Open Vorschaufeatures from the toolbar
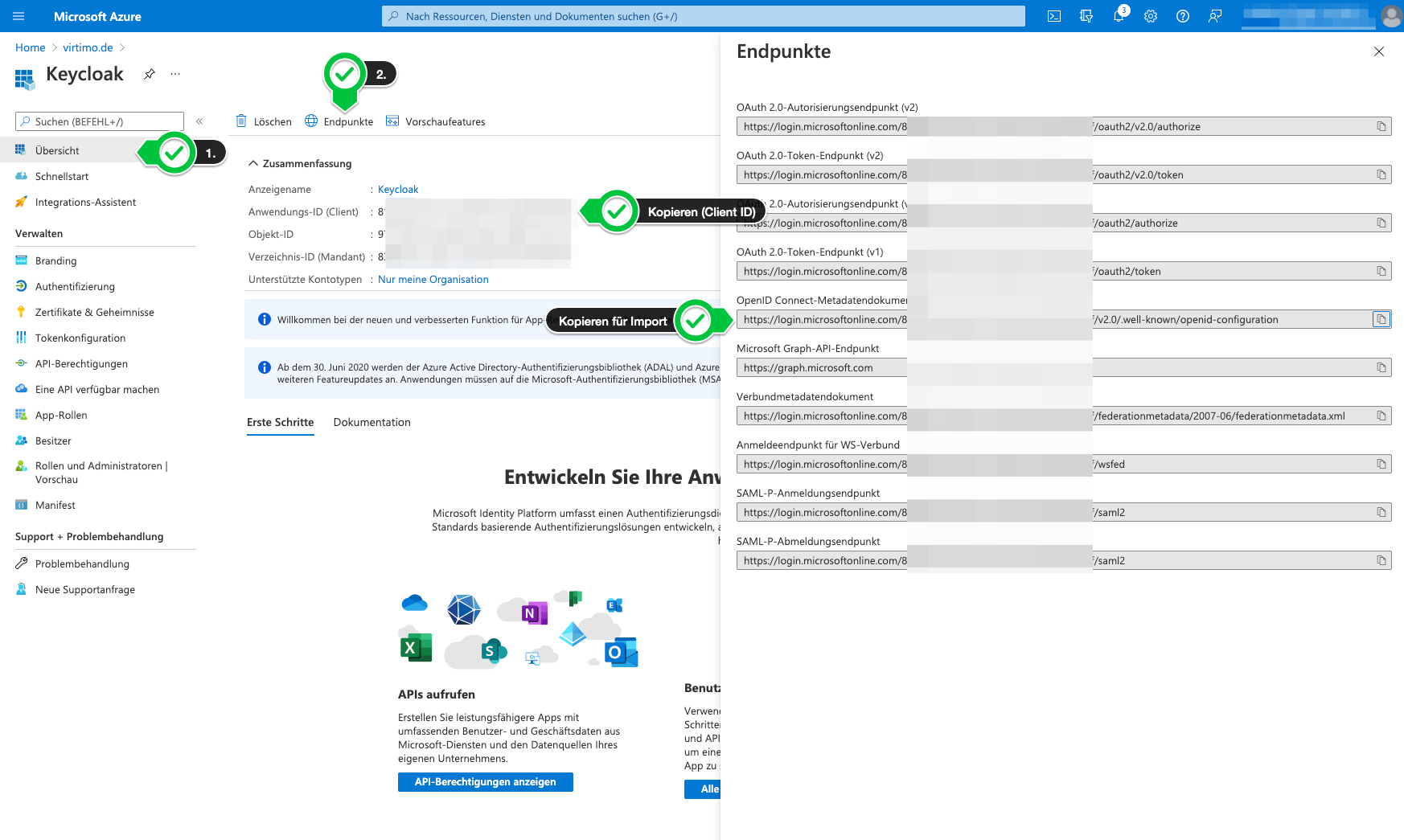This screenshot has height=840, width=1404. click(x=445, y=121)
